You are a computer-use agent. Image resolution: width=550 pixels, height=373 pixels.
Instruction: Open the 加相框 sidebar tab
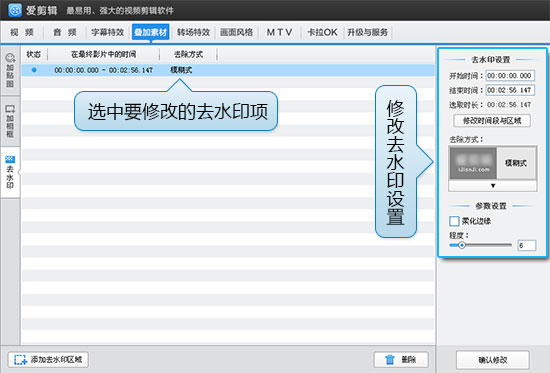click(x=10, y=121)
